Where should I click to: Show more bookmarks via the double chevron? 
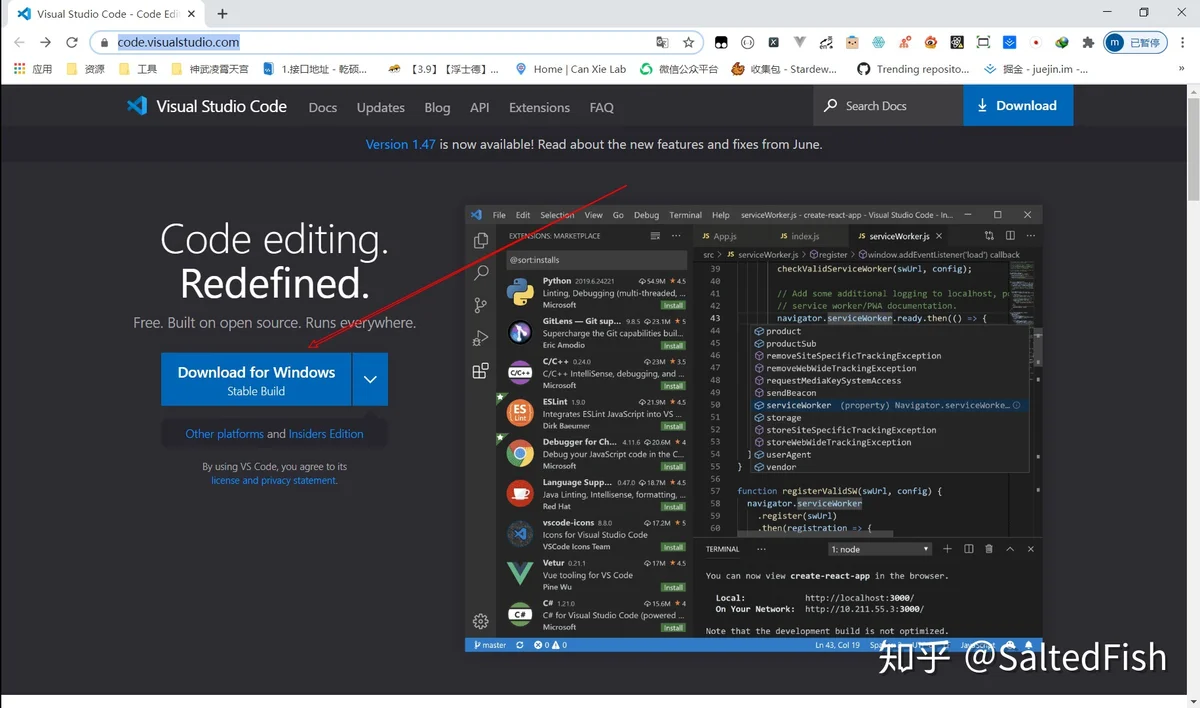1181,69
